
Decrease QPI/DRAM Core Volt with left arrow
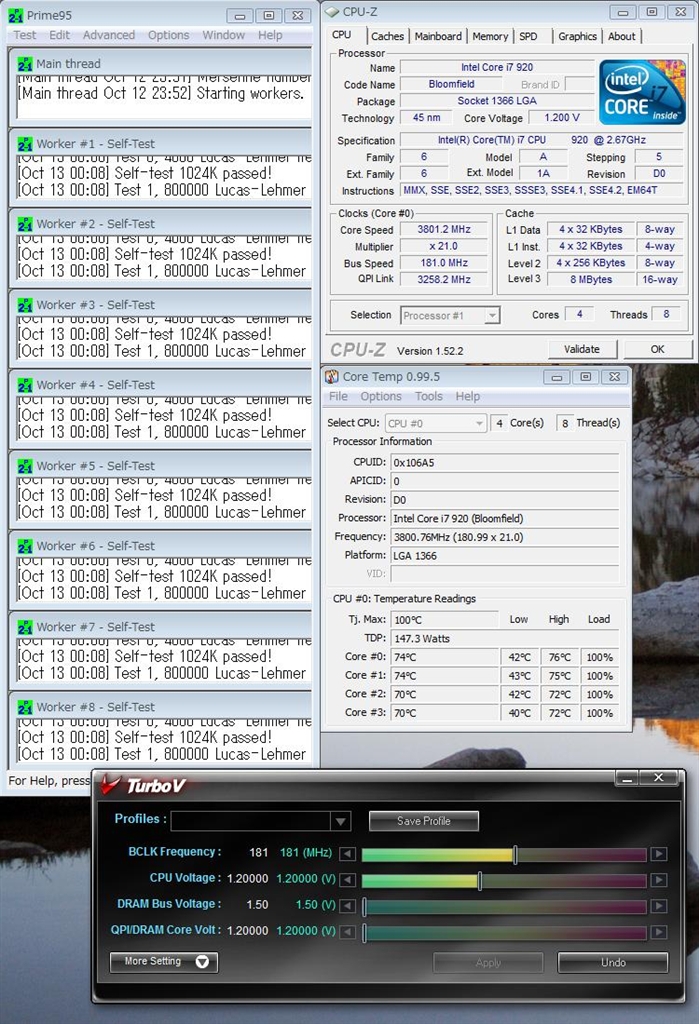pyautogui.click(x=348, y=932)
